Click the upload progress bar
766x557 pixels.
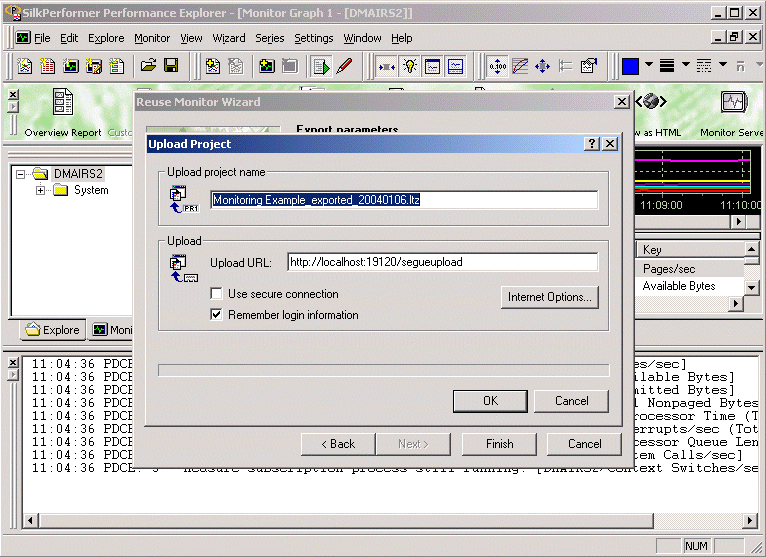[383, 370]
